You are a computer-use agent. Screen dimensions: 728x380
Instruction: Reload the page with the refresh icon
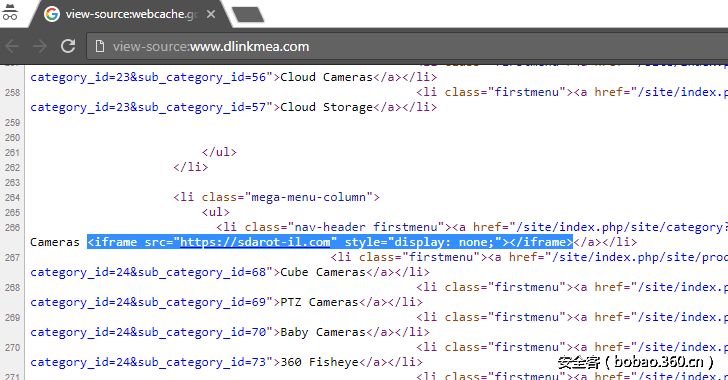68,46
